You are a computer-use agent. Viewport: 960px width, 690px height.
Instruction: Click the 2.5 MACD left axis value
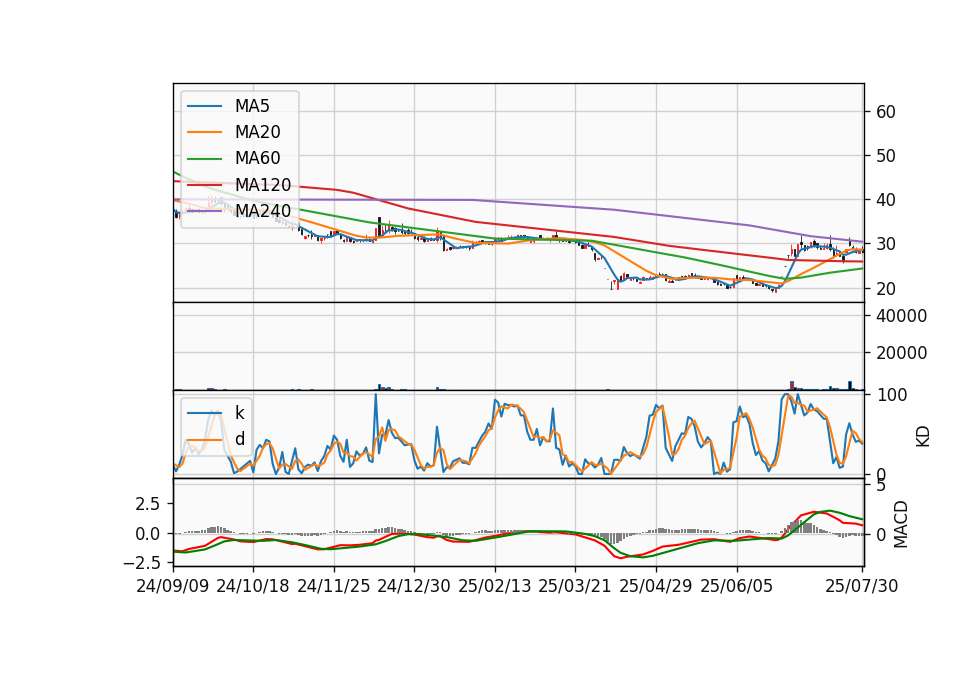pyautogui.click(x=148, y=504)
